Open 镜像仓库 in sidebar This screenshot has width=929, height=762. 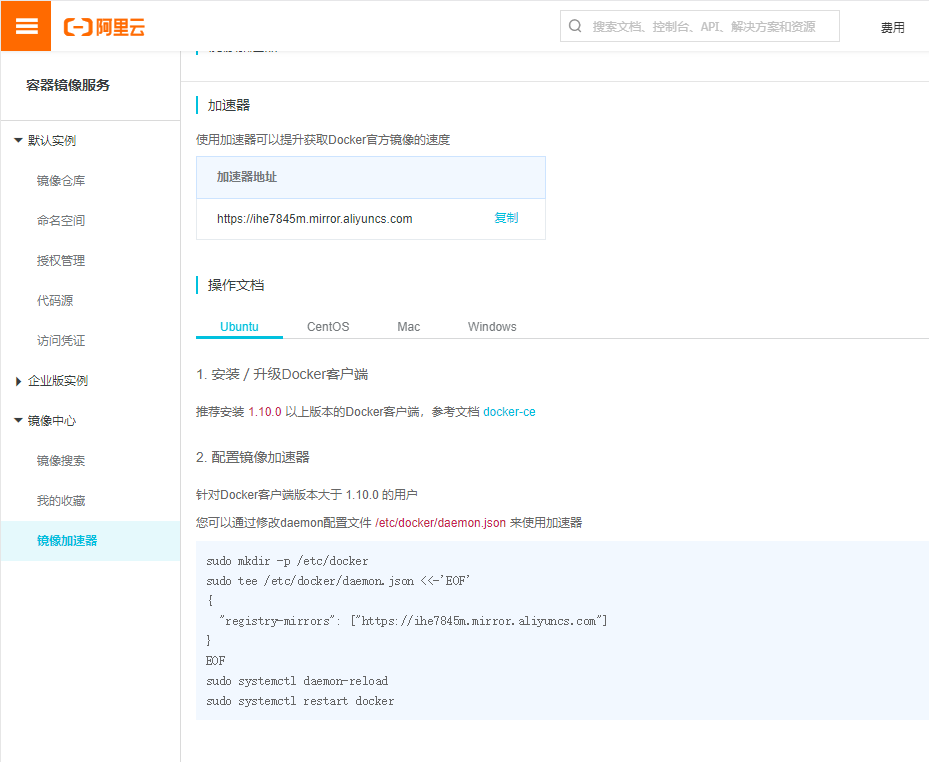61,181
